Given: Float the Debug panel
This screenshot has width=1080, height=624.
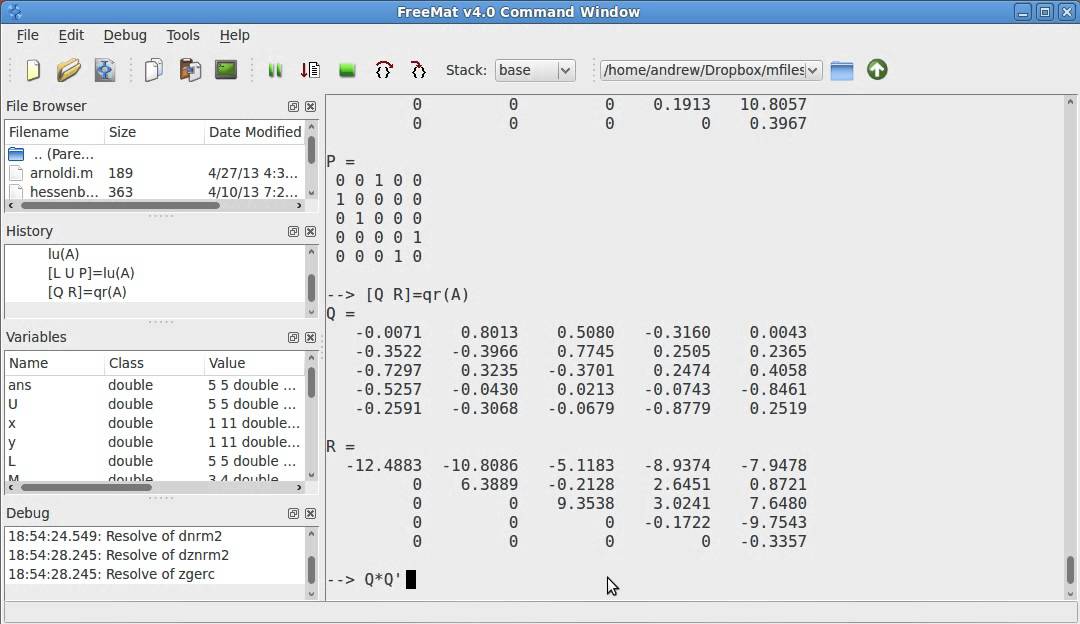Looking at the screenshot, I should coord(293,514).
